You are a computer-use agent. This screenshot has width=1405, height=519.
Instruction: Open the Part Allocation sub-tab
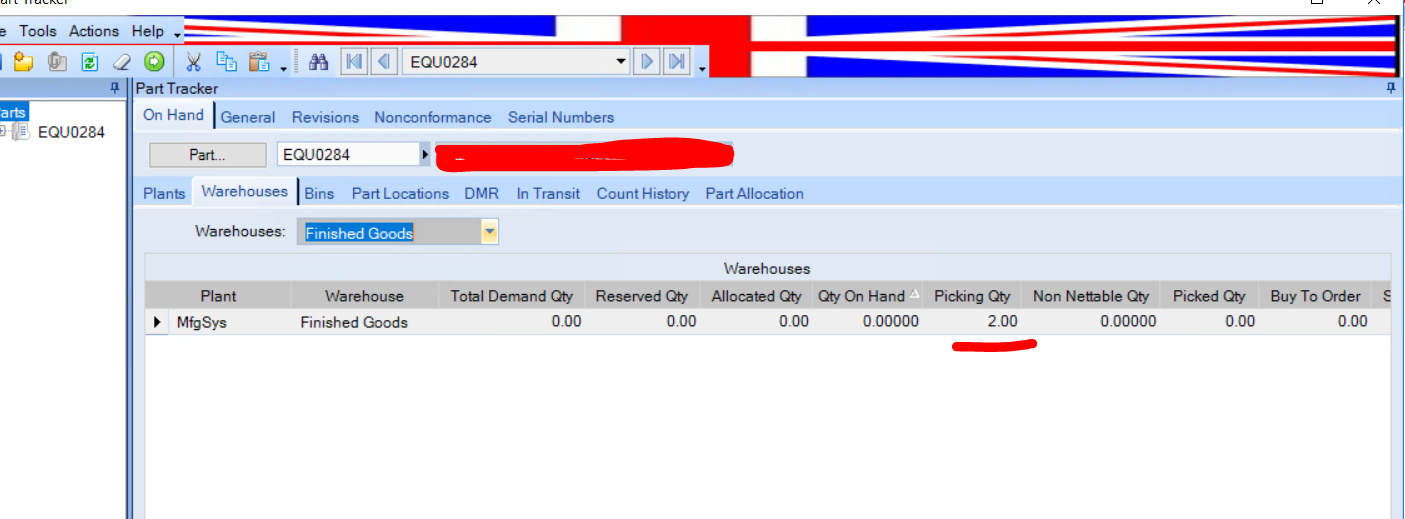tap(755, 193)
